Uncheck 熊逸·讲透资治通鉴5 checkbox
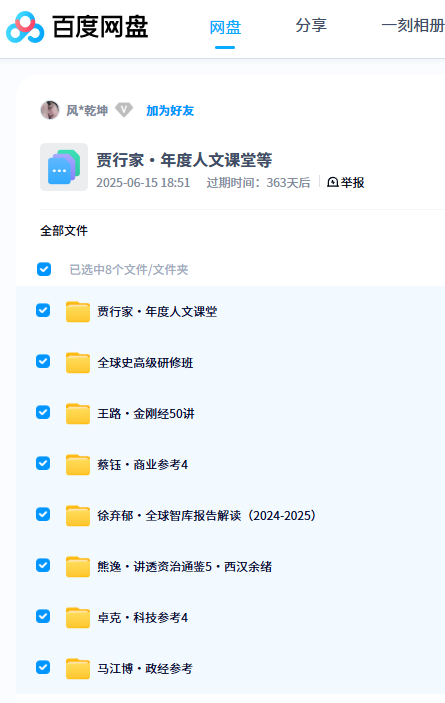 pyautogui.click(x=43, y=565)
